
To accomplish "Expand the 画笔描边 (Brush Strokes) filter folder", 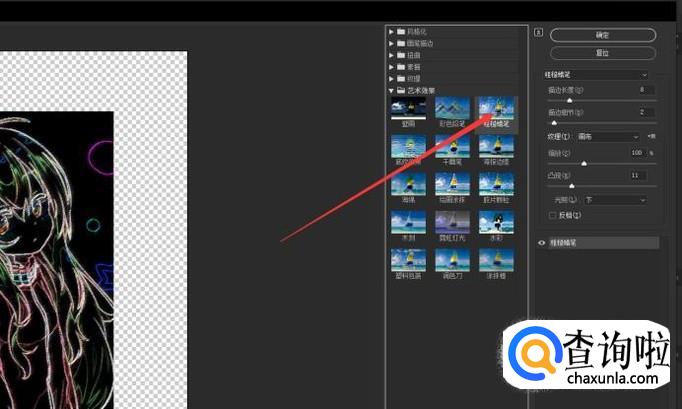I will (x=391, y=44).
